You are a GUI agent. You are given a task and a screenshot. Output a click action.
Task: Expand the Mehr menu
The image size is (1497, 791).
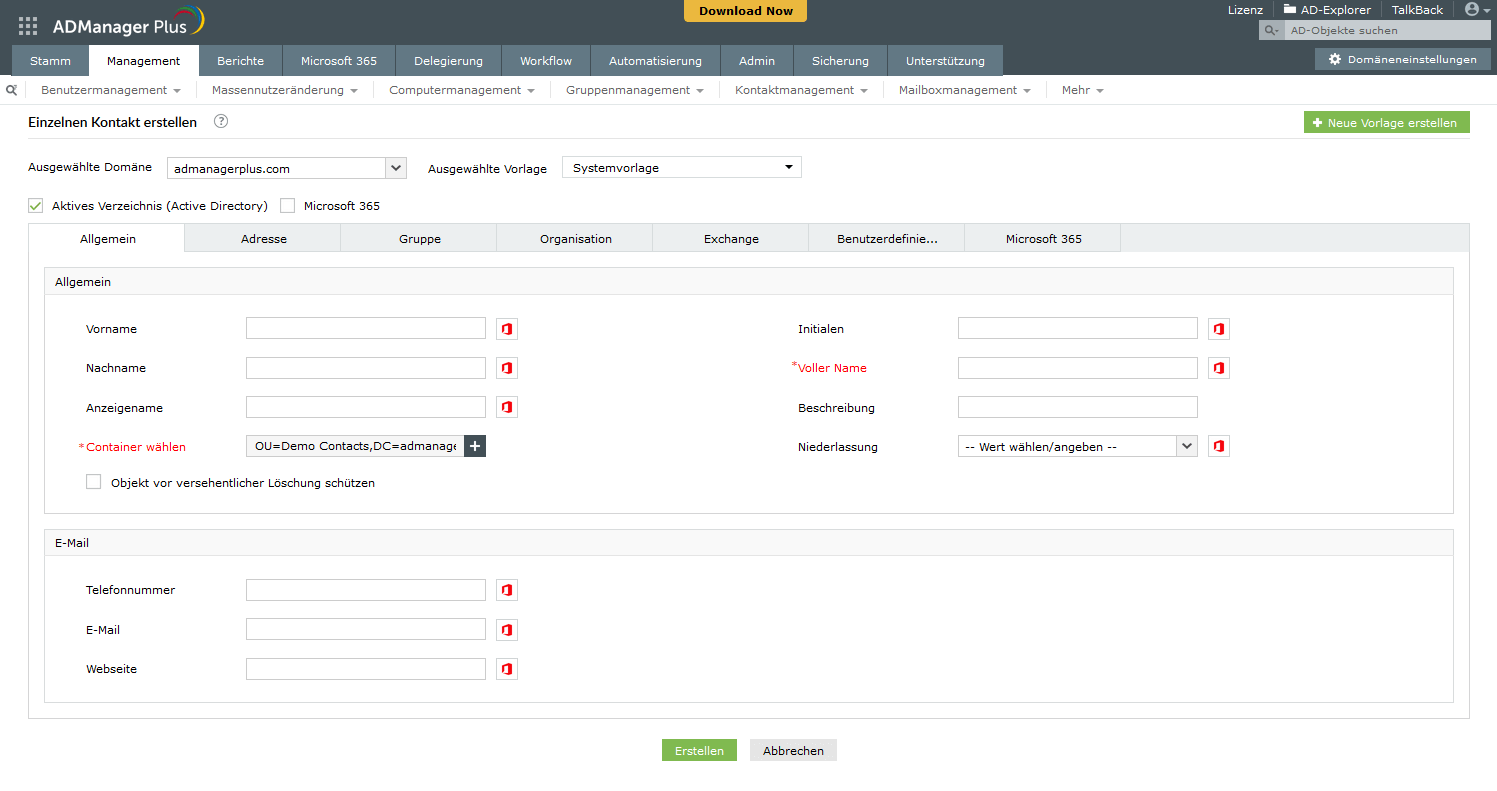point(1083,90)
